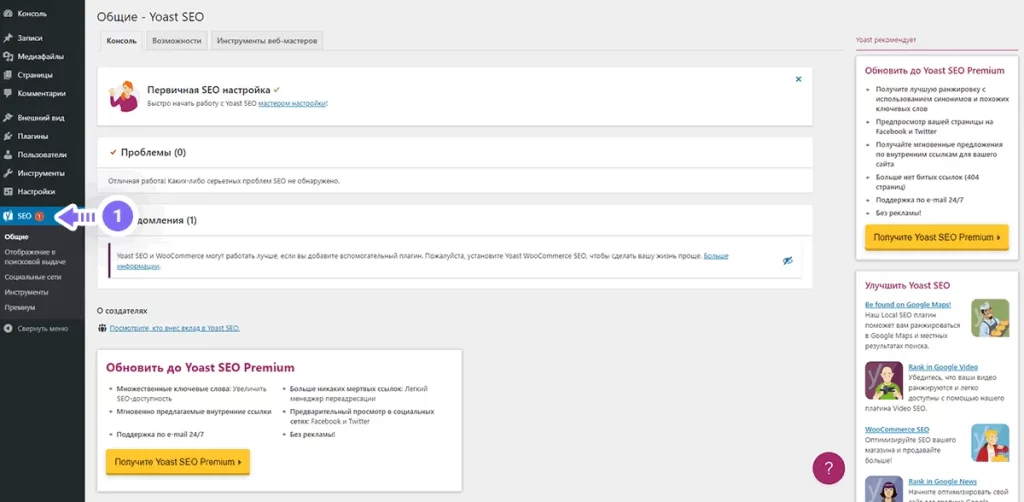This screenshot has height=502, width=1024.
Task: Open the Rank in Google Video link
Action: 943,367
